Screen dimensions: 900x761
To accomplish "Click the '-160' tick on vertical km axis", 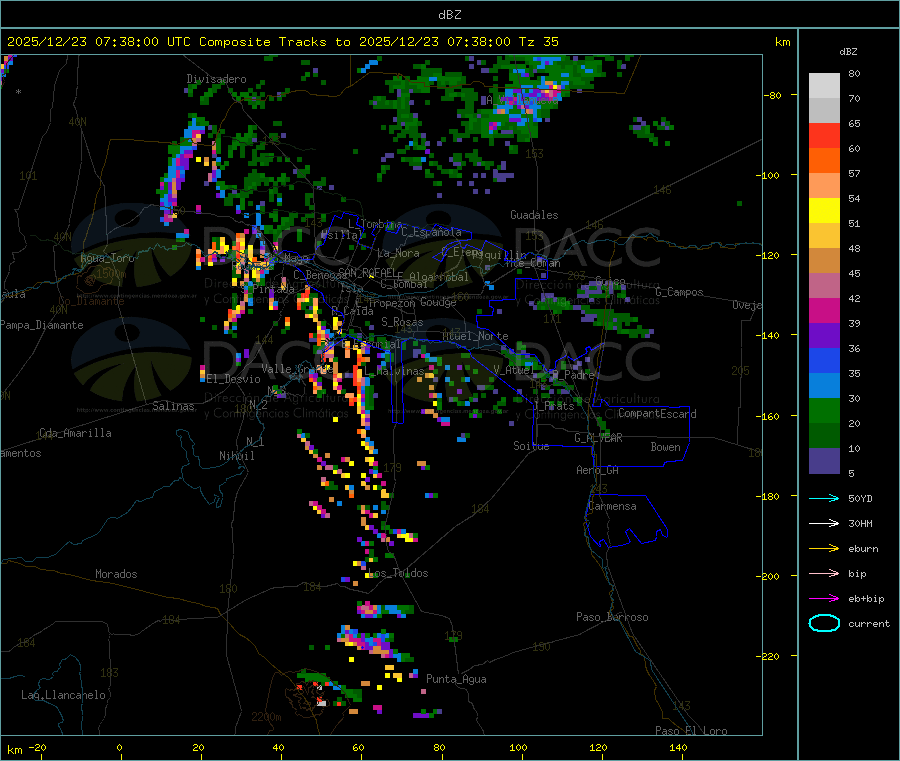I will point(767,416).
